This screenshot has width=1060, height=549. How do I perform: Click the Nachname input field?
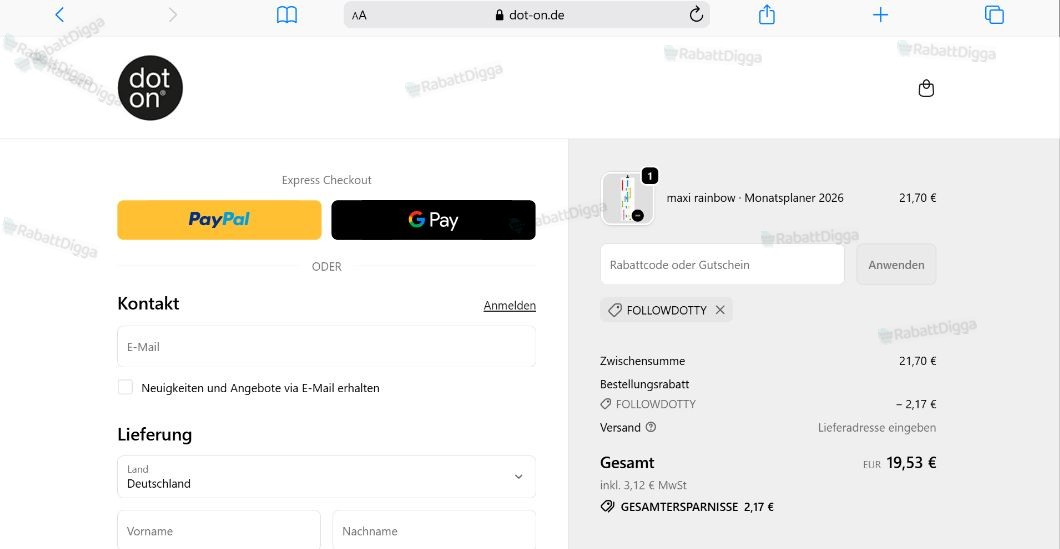[434, 530]
